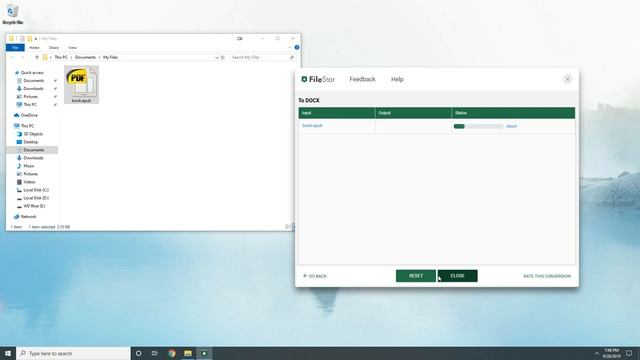
Task: Select the This PC root tree node
Action: coord(27,126)
